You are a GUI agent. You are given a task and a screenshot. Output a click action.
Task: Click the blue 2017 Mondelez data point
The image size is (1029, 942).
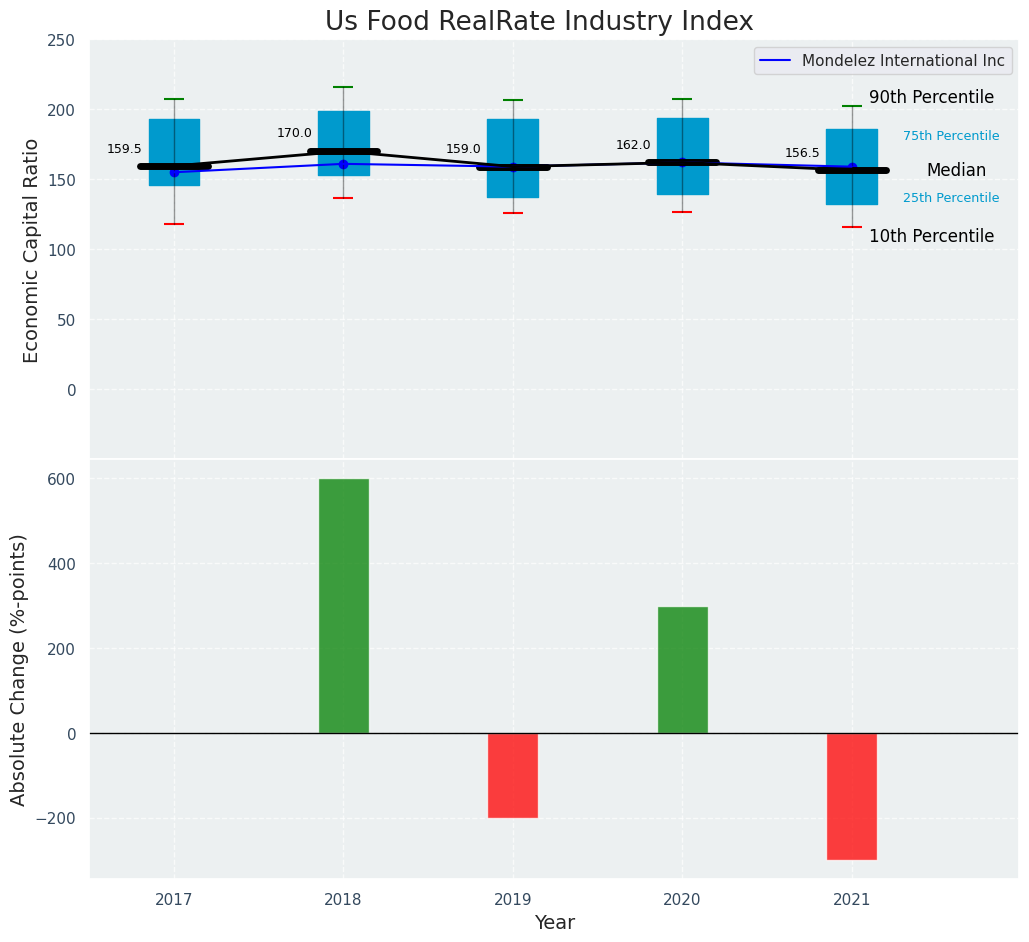click(x=174, y=172)
